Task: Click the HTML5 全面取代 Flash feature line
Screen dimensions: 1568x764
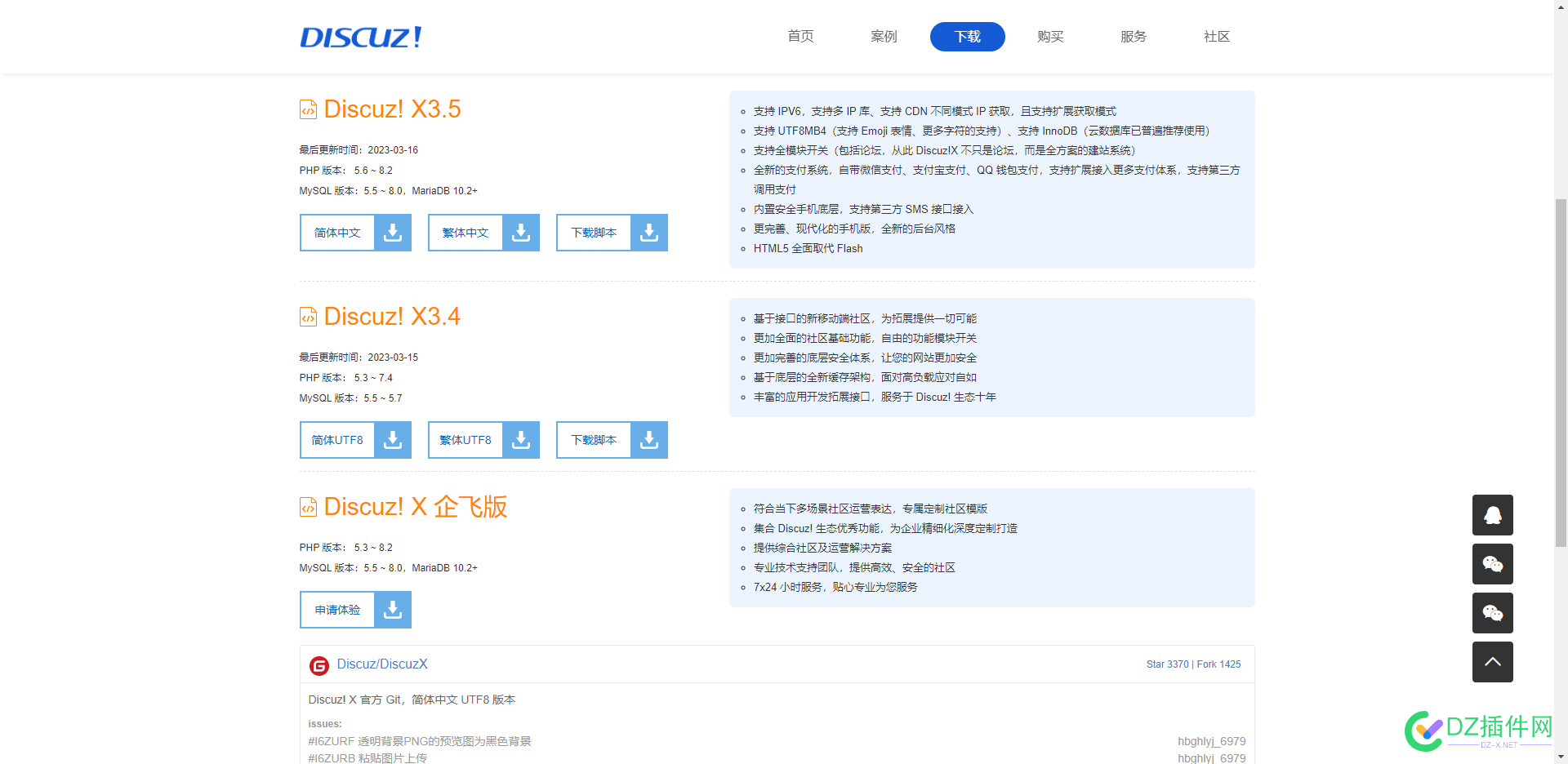Action: 808,248
